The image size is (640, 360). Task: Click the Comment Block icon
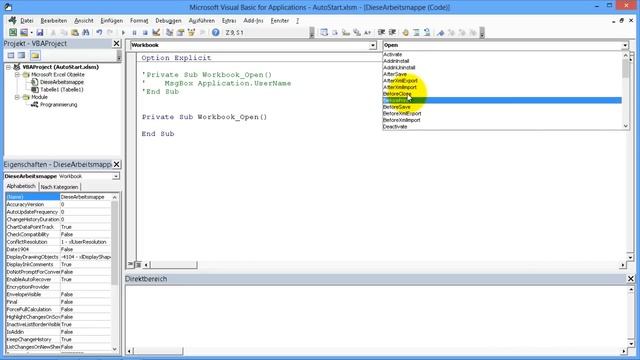(416, 33)
